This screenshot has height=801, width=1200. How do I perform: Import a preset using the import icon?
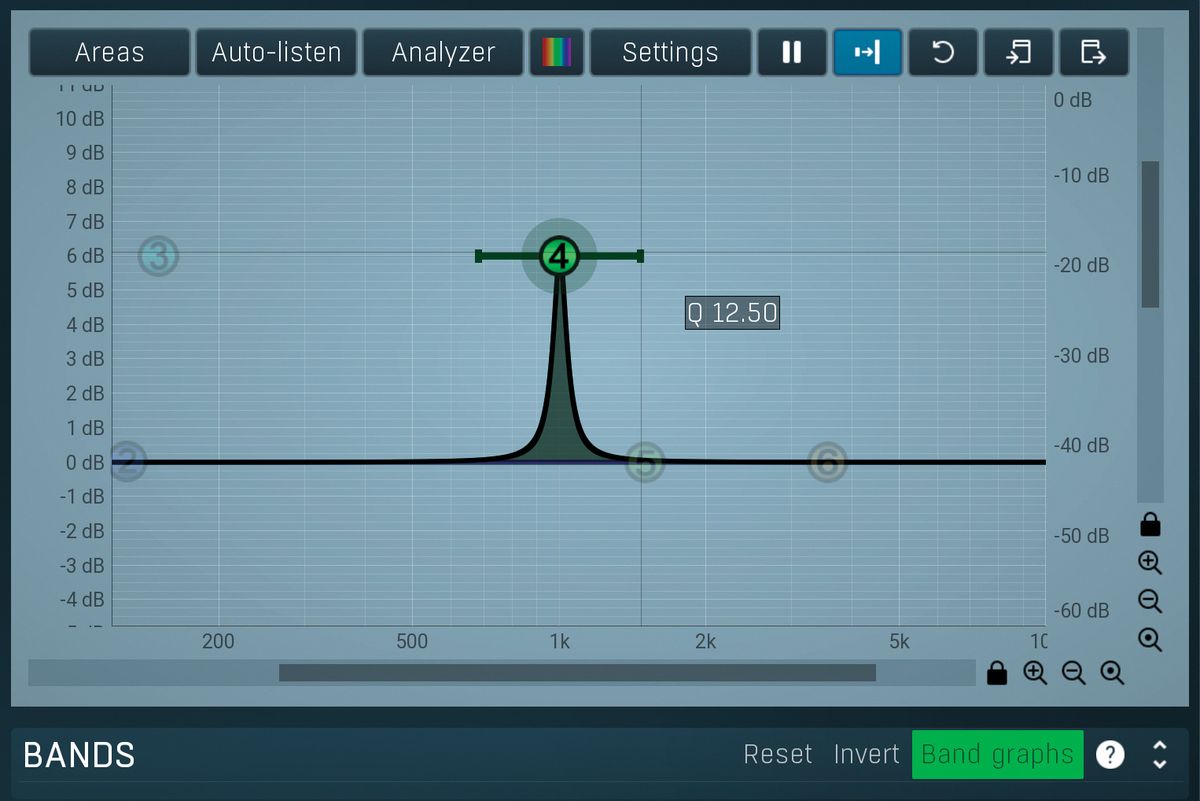tap(1018, 52)
